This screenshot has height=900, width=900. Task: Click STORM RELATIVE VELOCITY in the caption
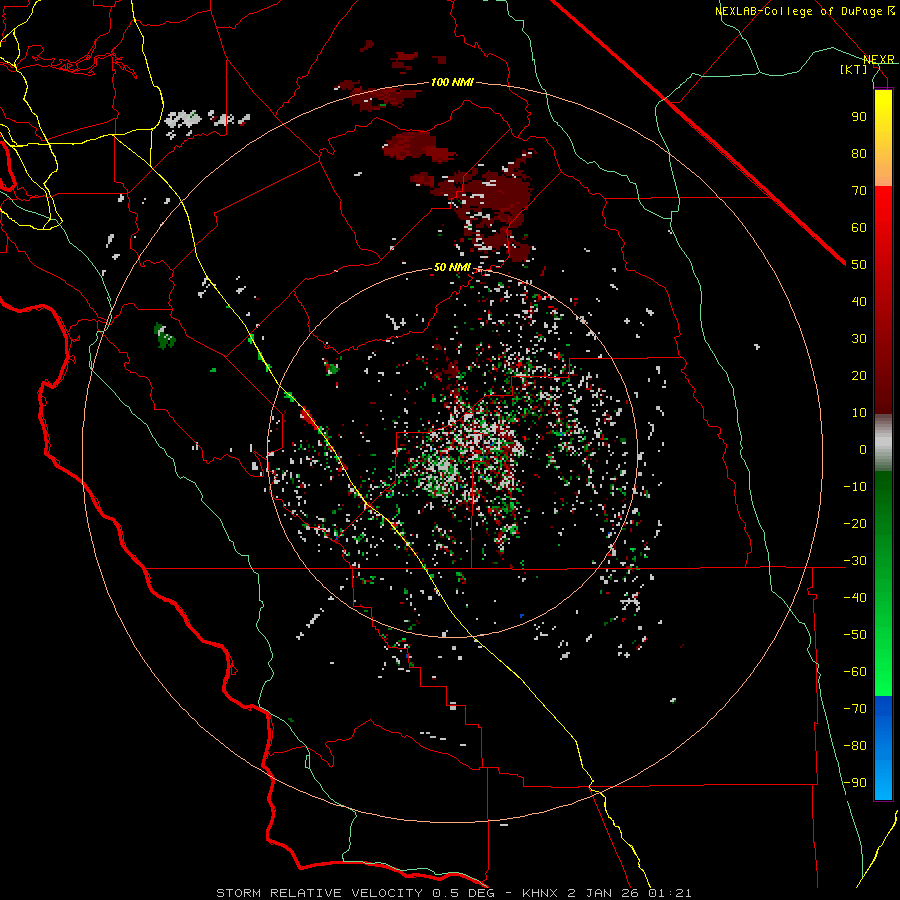pos(319,893)
